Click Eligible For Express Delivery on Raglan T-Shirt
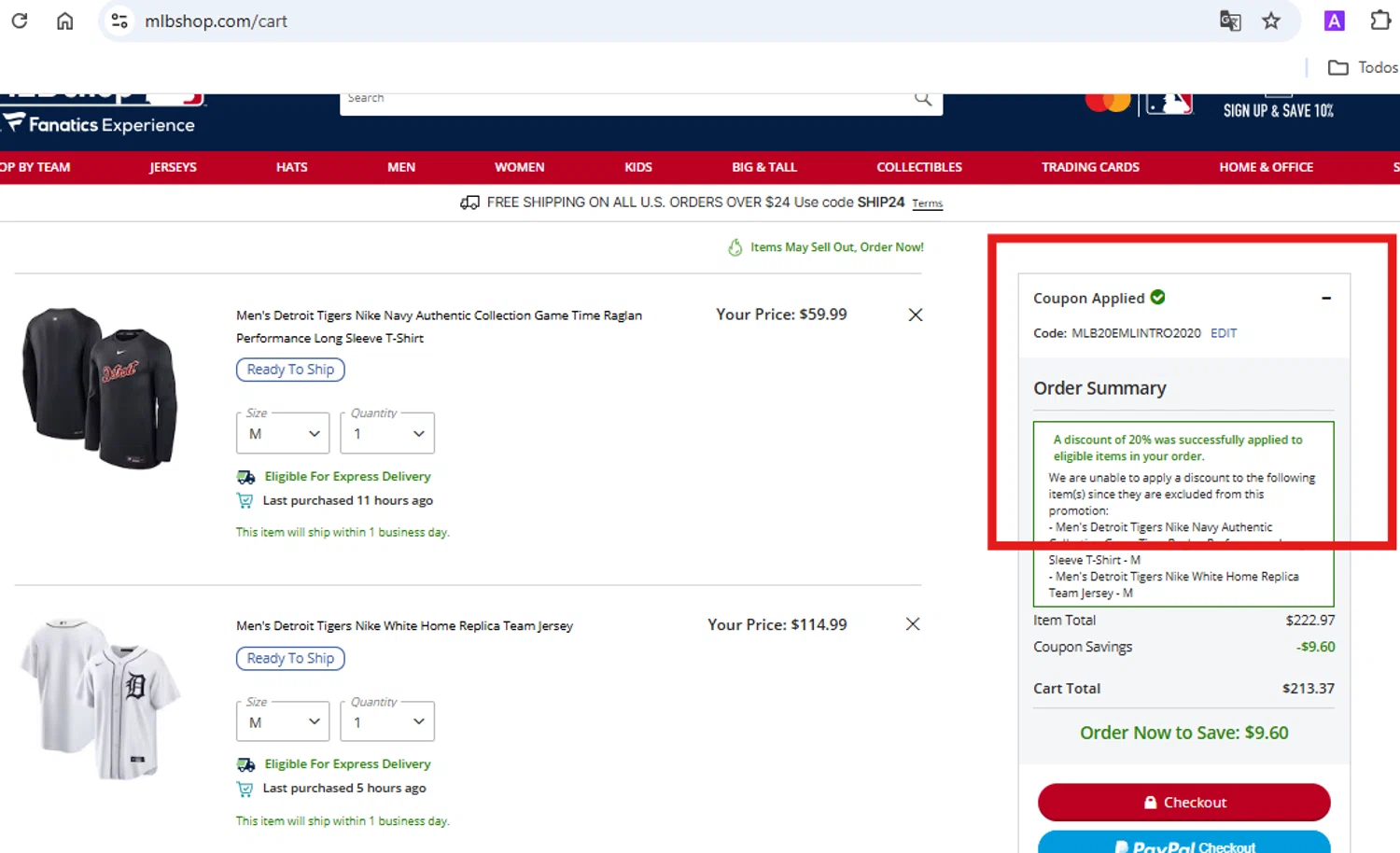The height and width of the screenshot is (853, 1400). [347, 477]
